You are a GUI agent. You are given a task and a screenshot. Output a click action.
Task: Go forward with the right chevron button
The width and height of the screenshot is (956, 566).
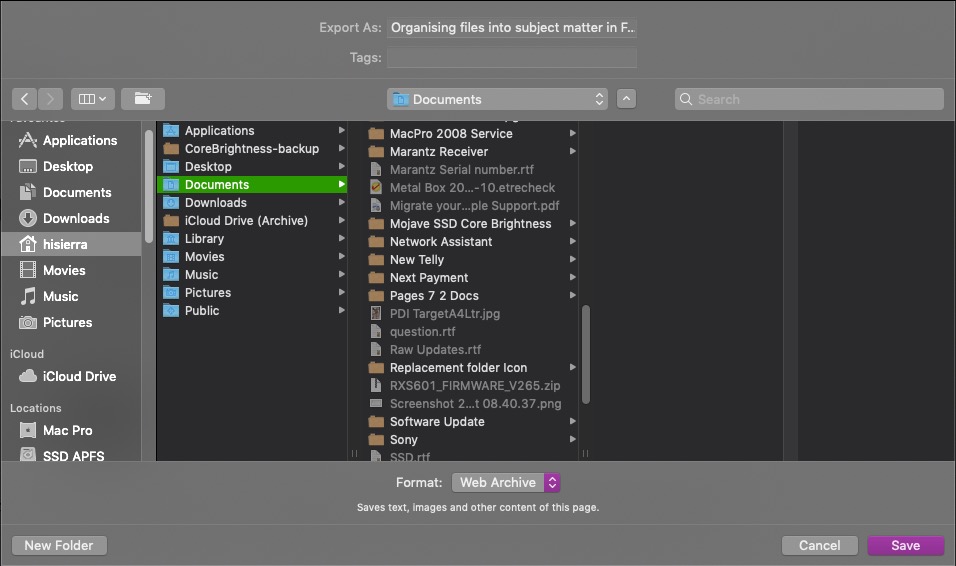coord(51,99)
